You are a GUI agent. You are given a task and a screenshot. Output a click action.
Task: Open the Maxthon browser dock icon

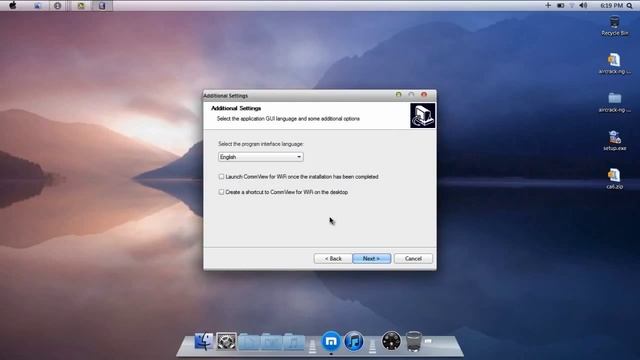pos(331,341)
